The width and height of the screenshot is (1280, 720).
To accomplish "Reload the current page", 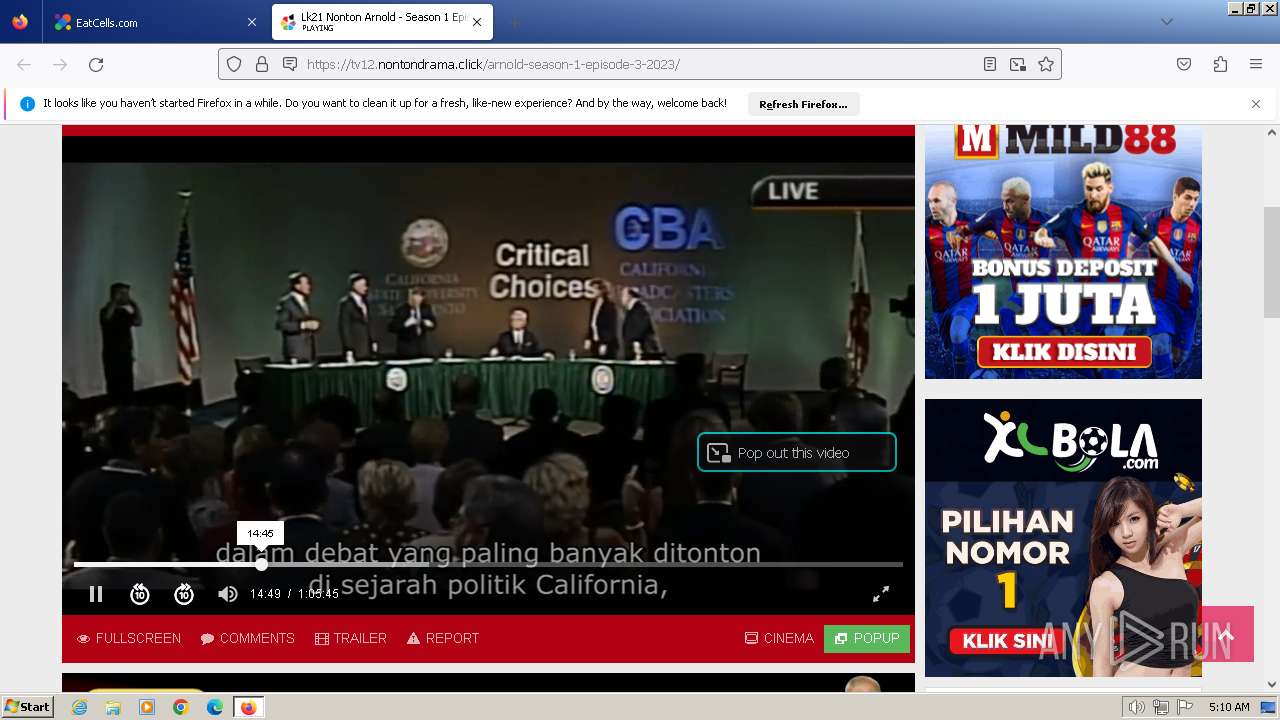I will click(96, 64).
